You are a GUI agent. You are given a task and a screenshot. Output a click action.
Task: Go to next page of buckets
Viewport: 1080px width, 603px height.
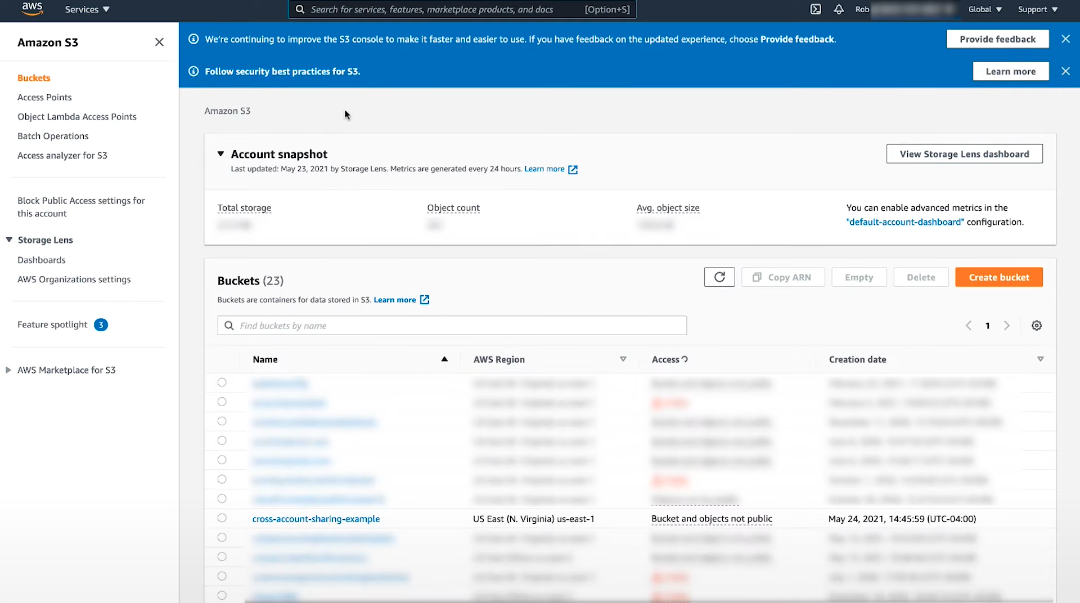[1007, 326]
